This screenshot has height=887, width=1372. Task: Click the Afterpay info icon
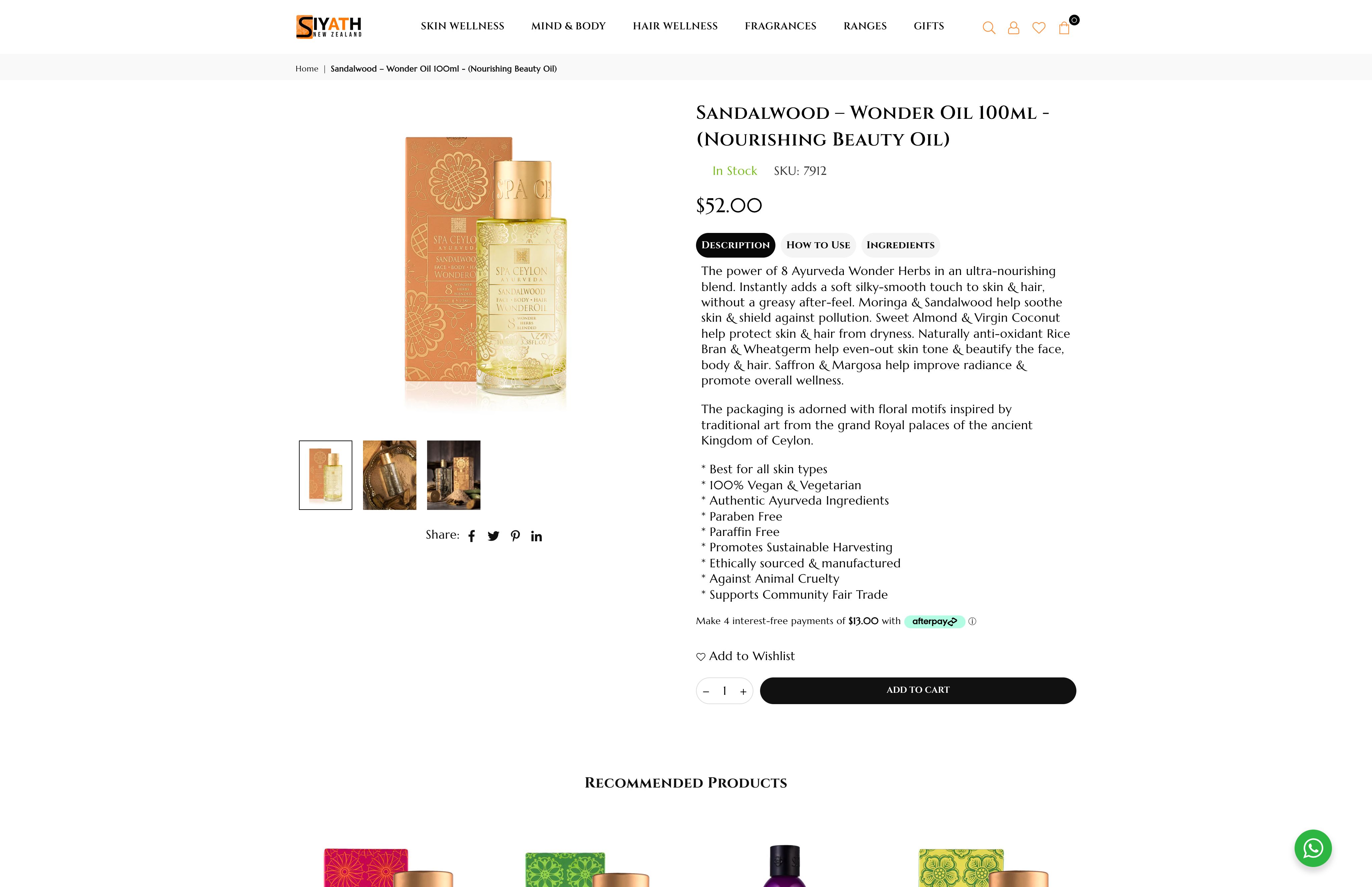coord(972,621)
